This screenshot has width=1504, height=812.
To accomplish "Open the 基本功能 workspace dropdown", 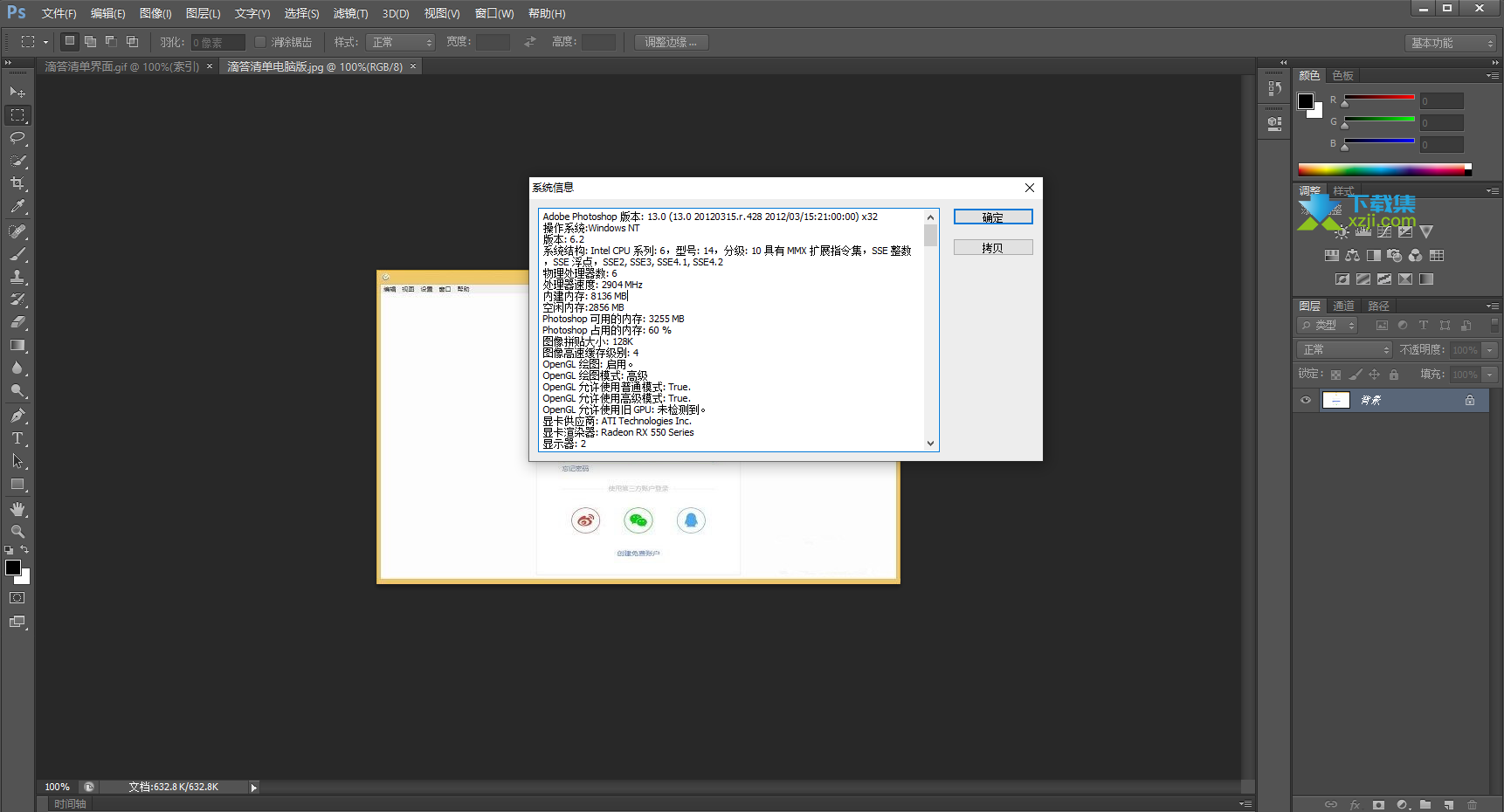I will [1451, 43].
